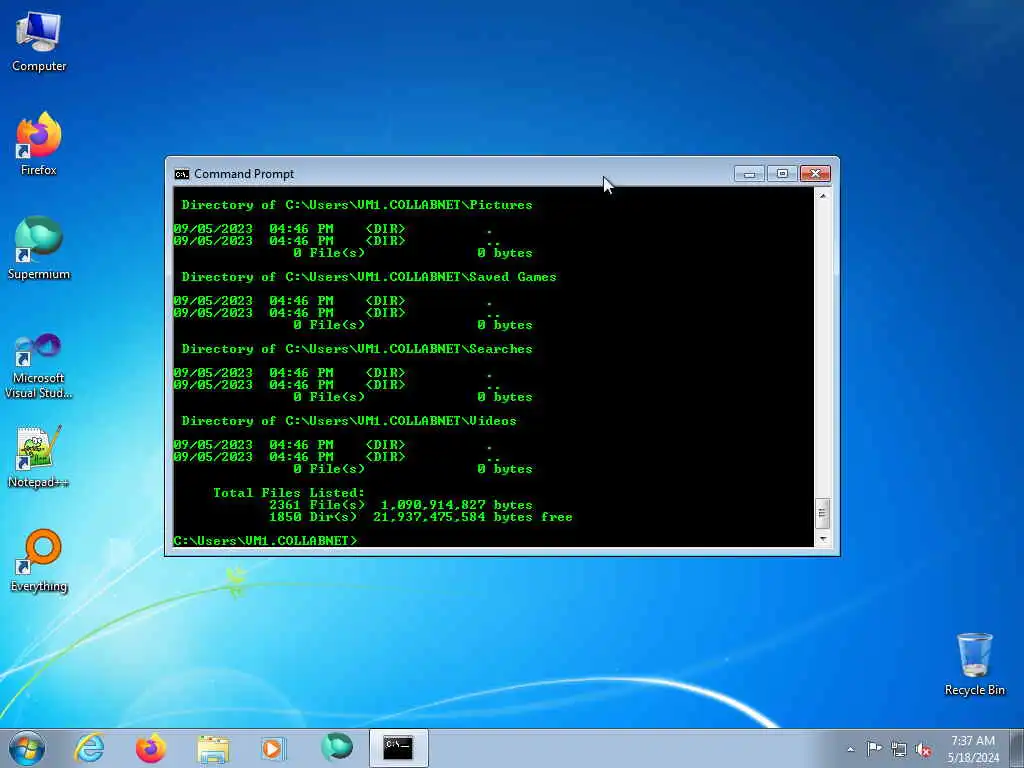Open the Windows Start menu orb
The width and height of the screenshot is (1024, 768).
27,748
